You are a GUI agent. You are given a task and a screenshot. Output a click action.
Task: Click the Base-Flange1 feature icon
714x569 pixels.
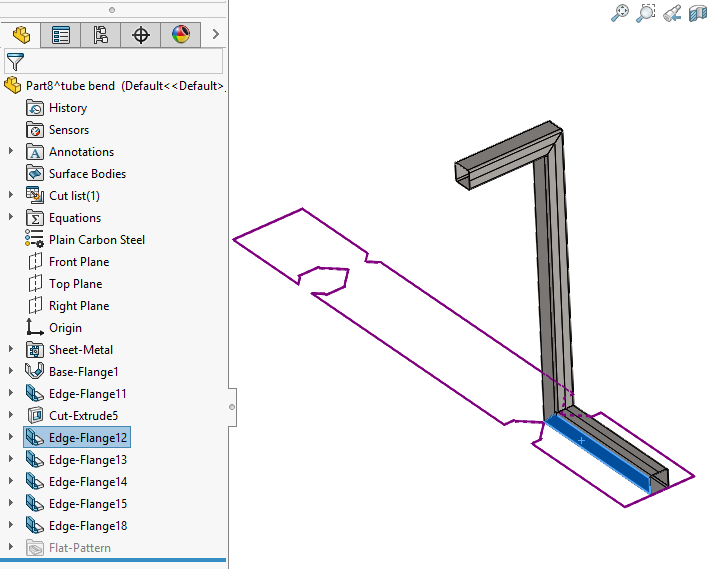[35, 371]
